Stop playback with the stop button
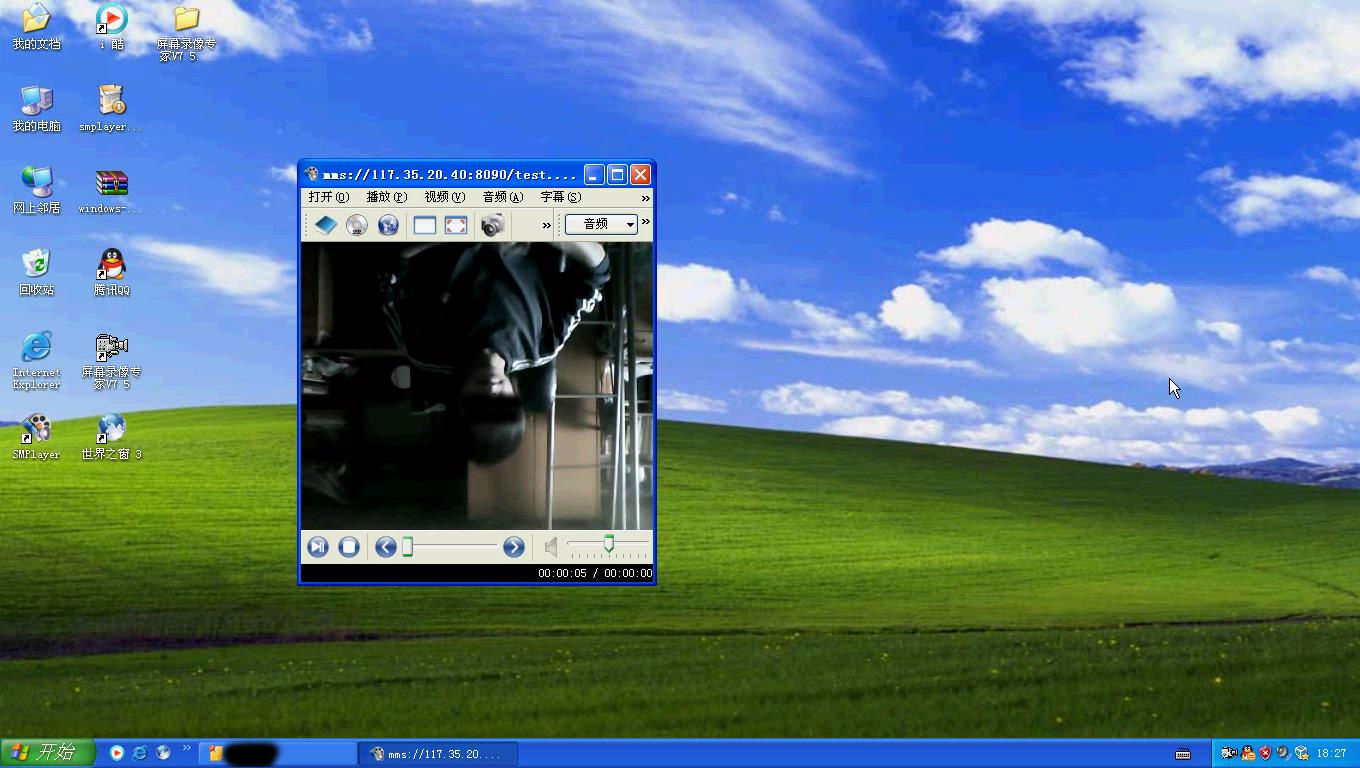Viewport: 1360px width, 768px height. tap(348, 546)
